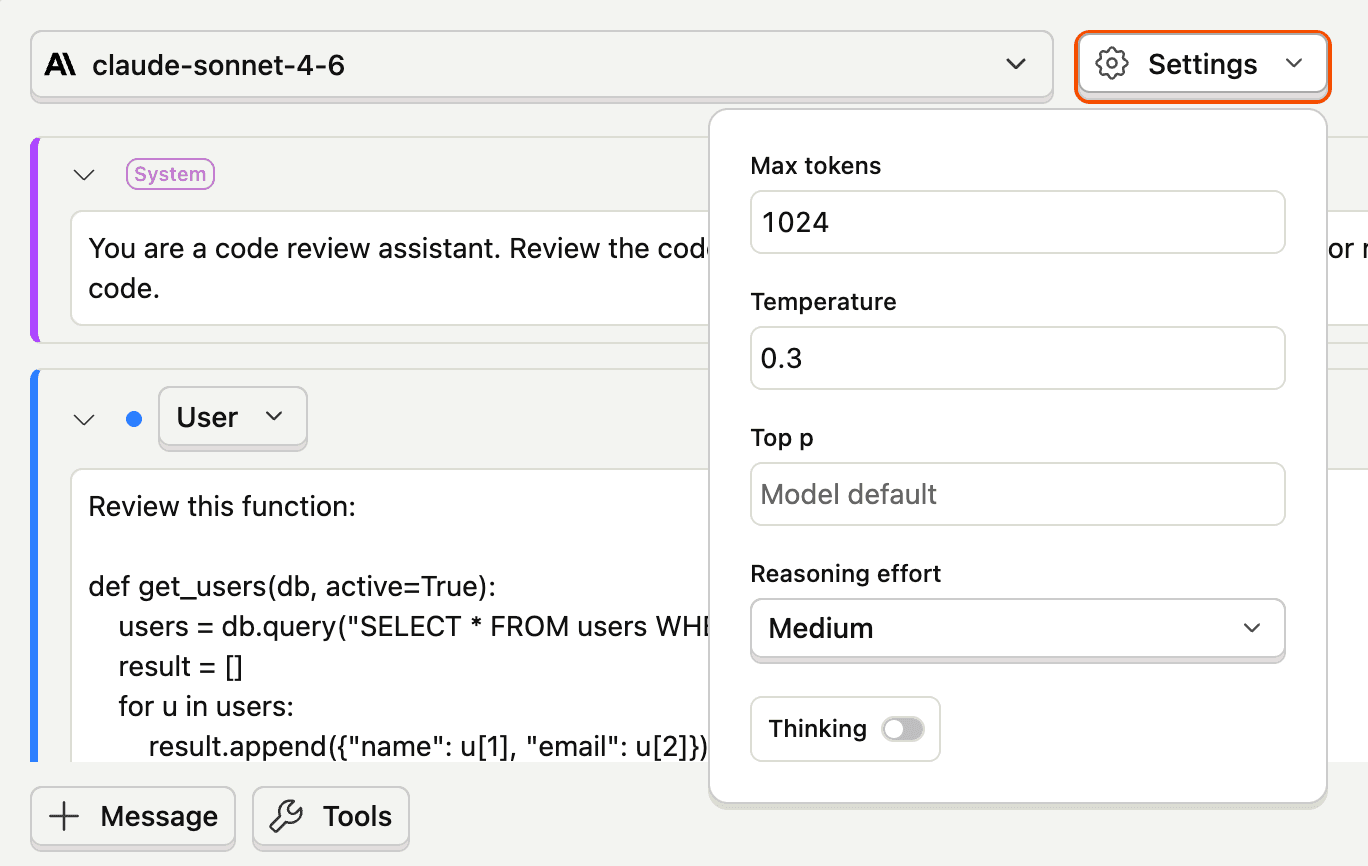
Task: Click the Settings gear icon
Action: [1112, 64]
